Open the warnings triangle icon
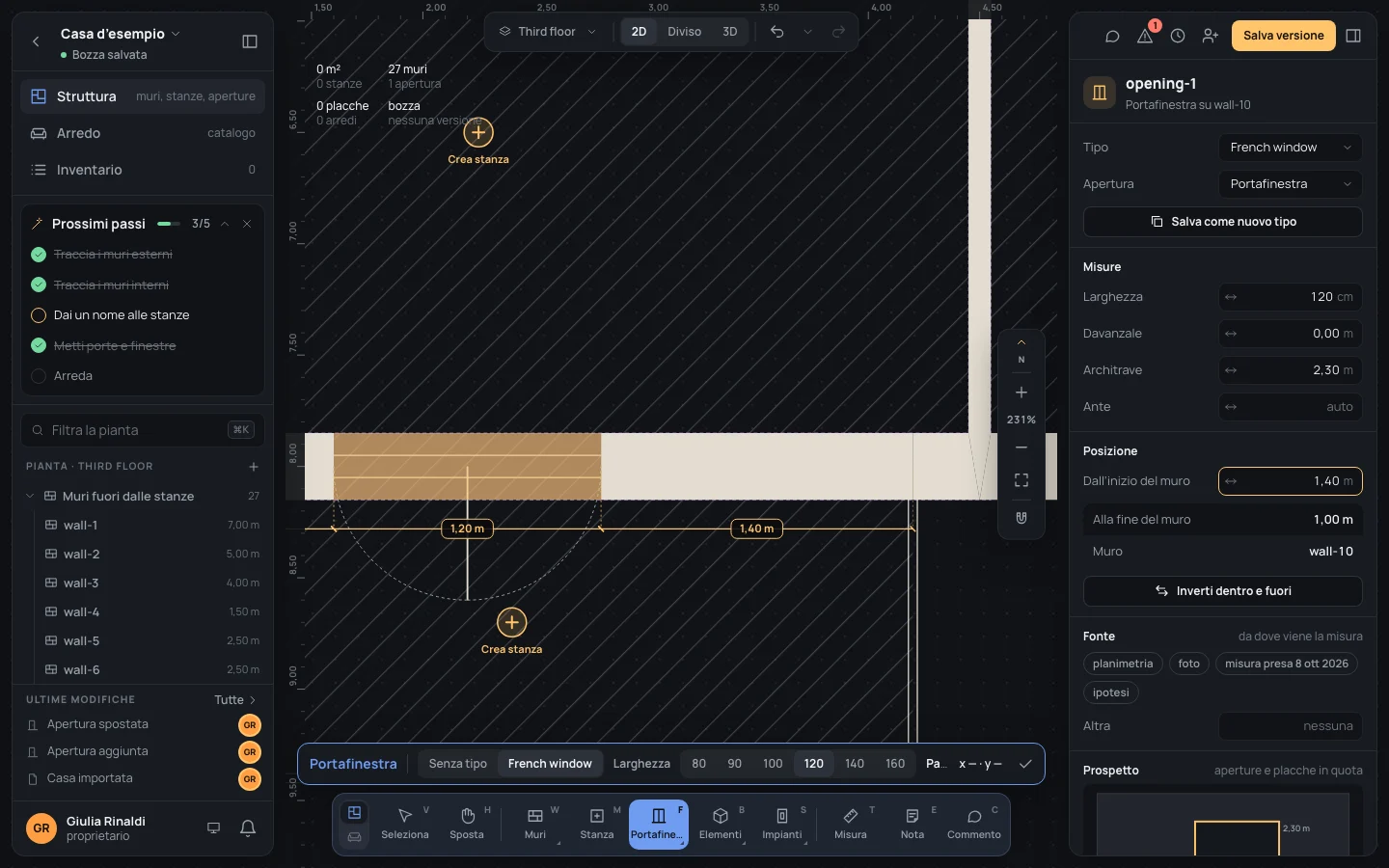This screenshot has width=1389, height=868. click(1145, 36)
